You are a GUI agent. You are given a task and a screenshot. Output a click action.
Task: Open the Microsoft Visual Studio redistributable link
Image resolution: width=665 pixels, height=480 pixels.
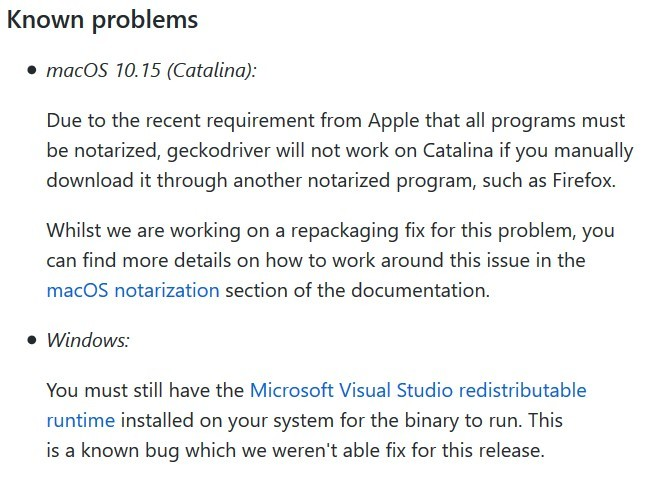point(417,390)
